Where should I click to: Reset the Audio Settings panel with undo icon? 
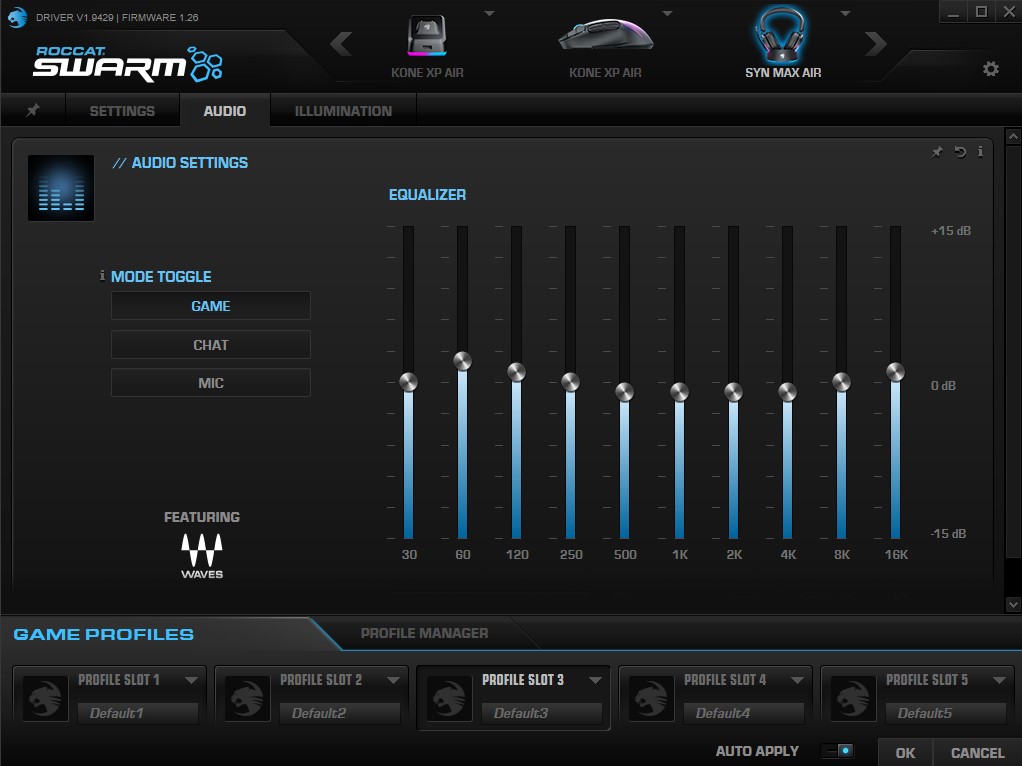(x=959, y=152)
